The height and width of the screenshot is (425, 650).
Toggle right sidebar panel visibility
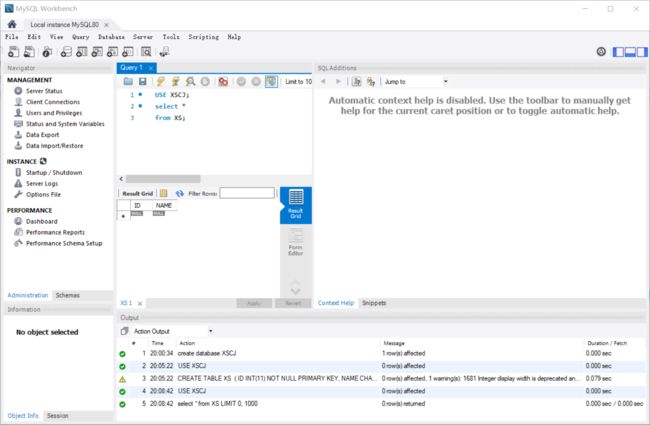coord(642,52)
